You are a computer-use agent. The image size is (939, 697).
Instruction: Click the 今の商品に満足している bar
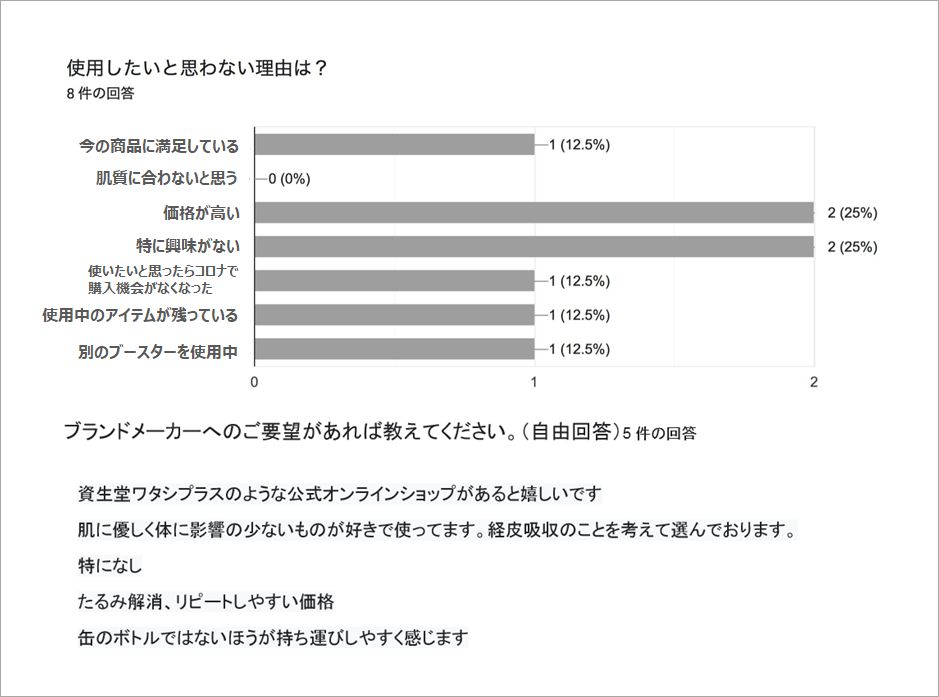tap(395, 144)
